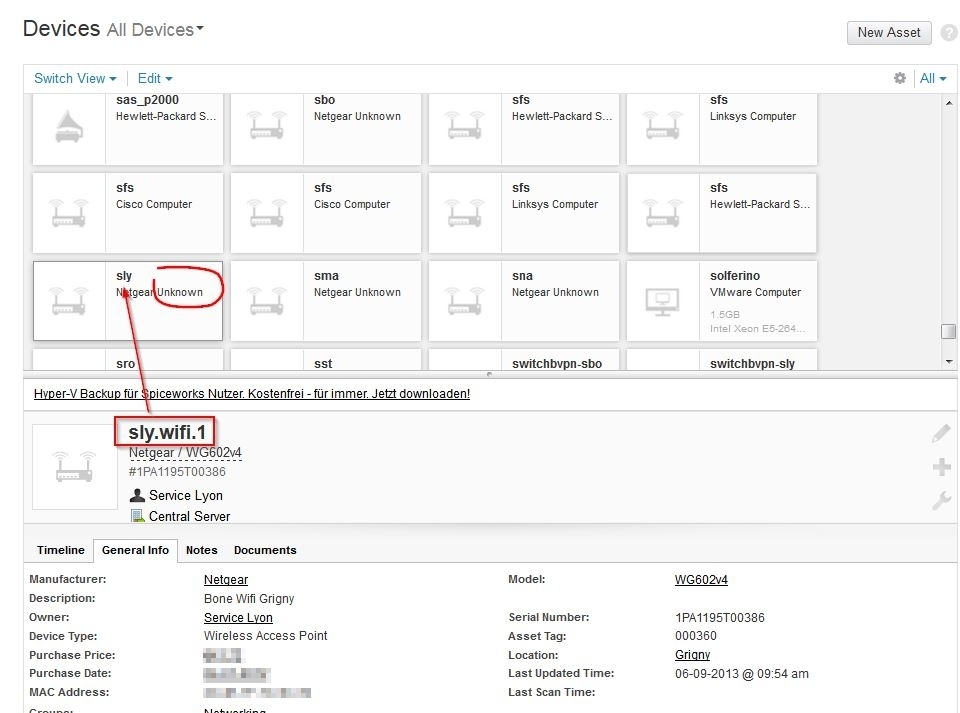
Task: Select the router icon on the sly tile
Action: pos(68,301)
